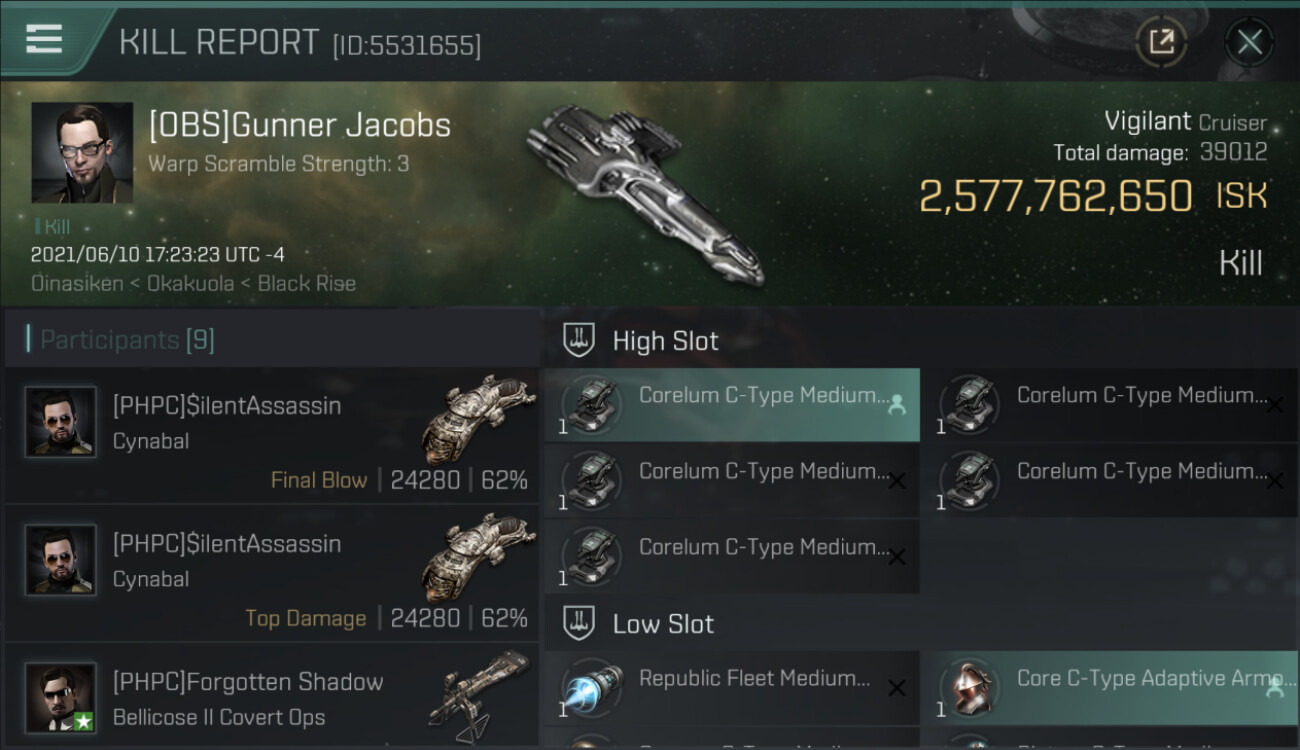Image resolution: width=1300 pixels, height=750 pixels.
Task: Click the share kill report icon
Action: click(x=1161, y=42)
